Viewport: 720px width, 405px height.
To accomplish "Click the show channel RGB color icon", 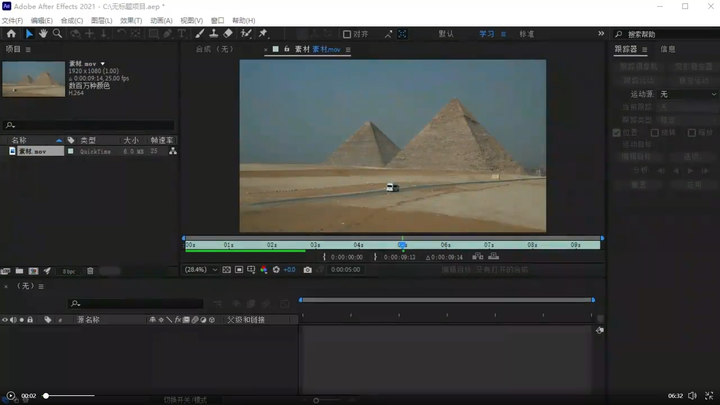I will [x=264, y=270].
